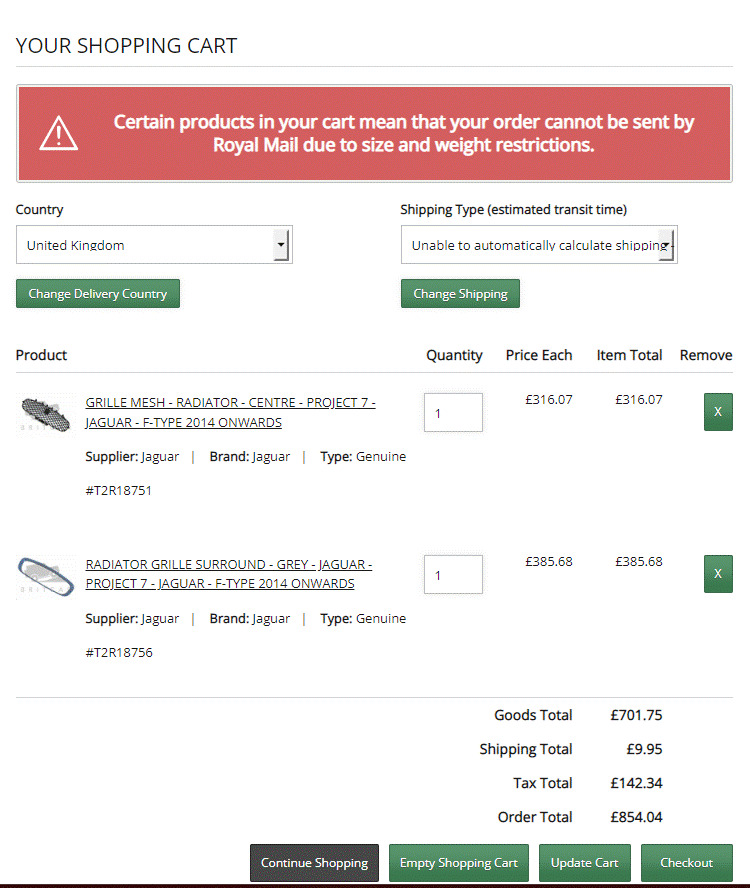Remove the Grille Mesh item with X button
750x888 pixels.
tap(717, 412)
